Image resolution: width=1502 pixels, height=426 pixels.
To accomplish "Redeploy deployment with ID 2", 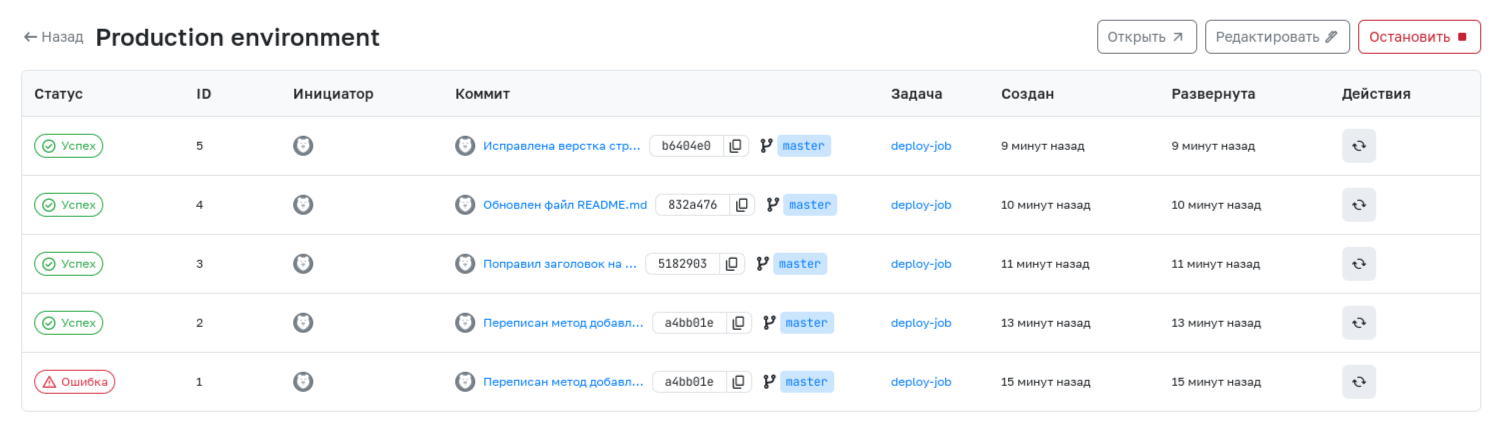I will pos(1359,323).
